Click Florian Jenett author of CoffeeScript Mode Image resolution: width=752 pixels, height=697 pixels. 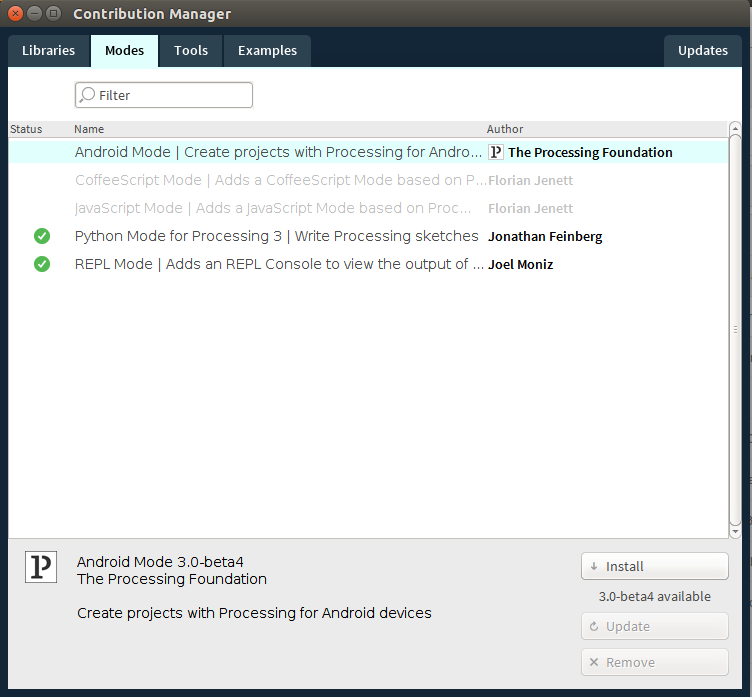(530, 180)
